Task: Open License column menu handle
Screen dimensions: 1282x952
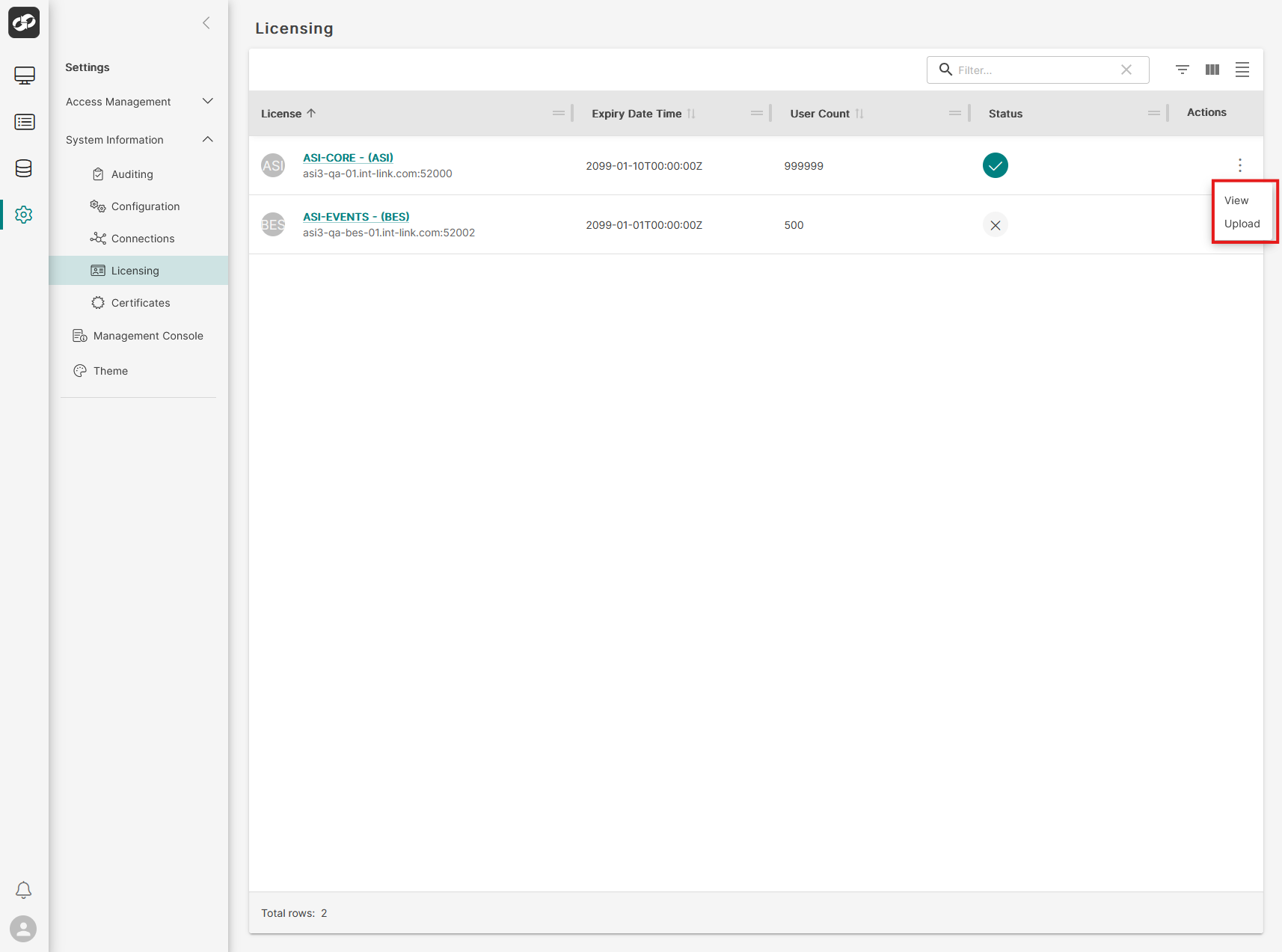Action: (x=559, y=113)
